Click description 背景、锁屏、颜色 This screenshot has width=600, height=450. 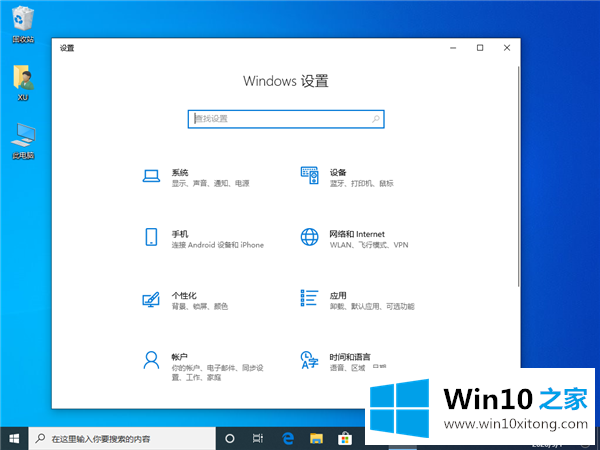click(200, 307)
